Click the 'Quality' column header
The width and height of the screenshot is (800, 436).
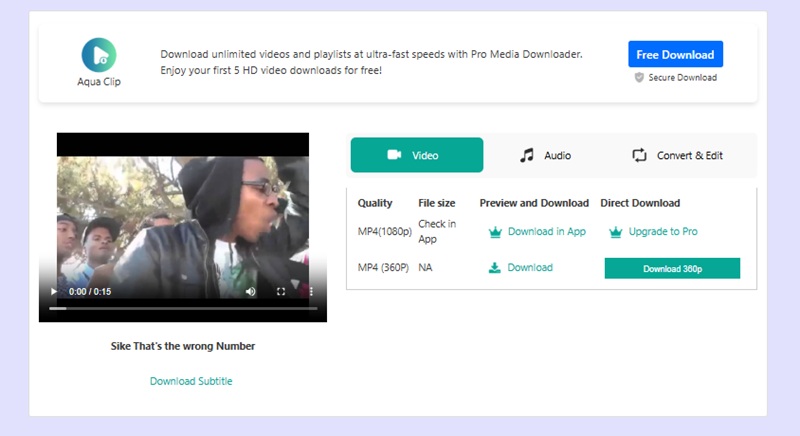click(x=375, y=203)
